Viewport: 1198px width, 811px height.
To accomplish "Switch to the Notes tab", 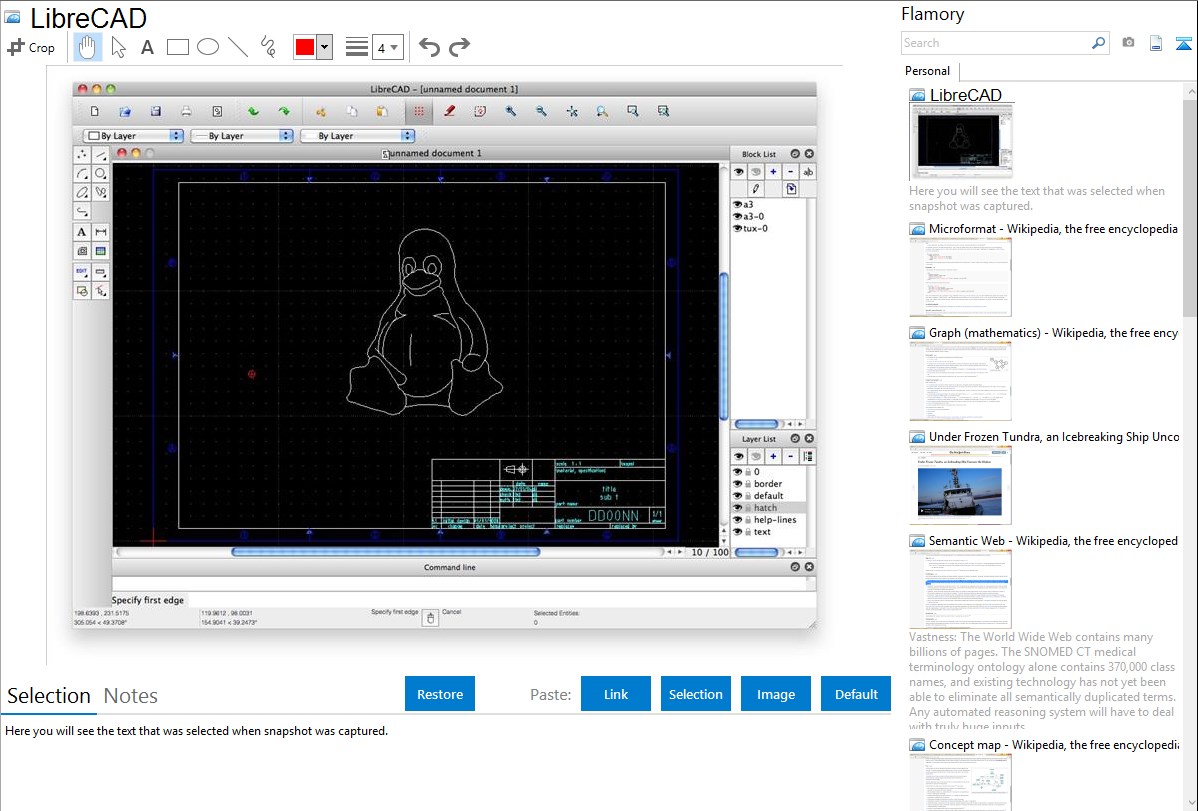I will [x=131, y=696].
